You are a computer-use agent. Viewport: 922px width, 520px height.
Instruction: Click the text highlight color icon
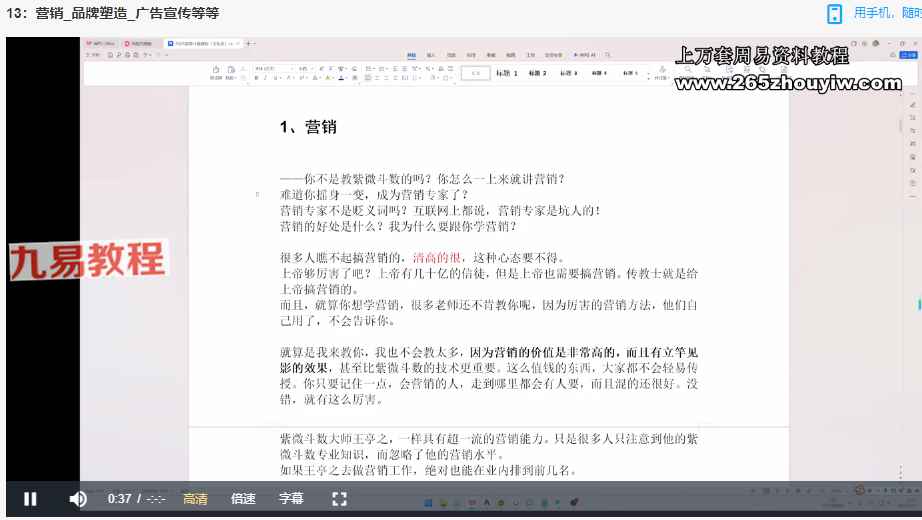tap(328, 78)
